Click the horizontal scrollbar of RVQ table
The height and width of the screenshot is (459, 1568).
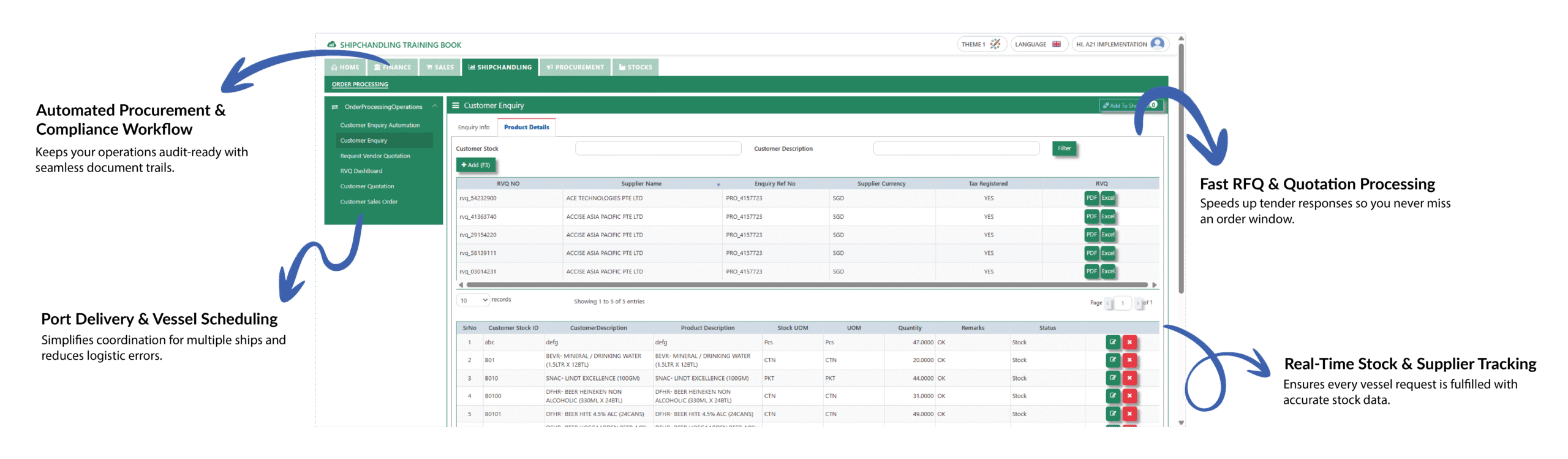coord(806,285)
